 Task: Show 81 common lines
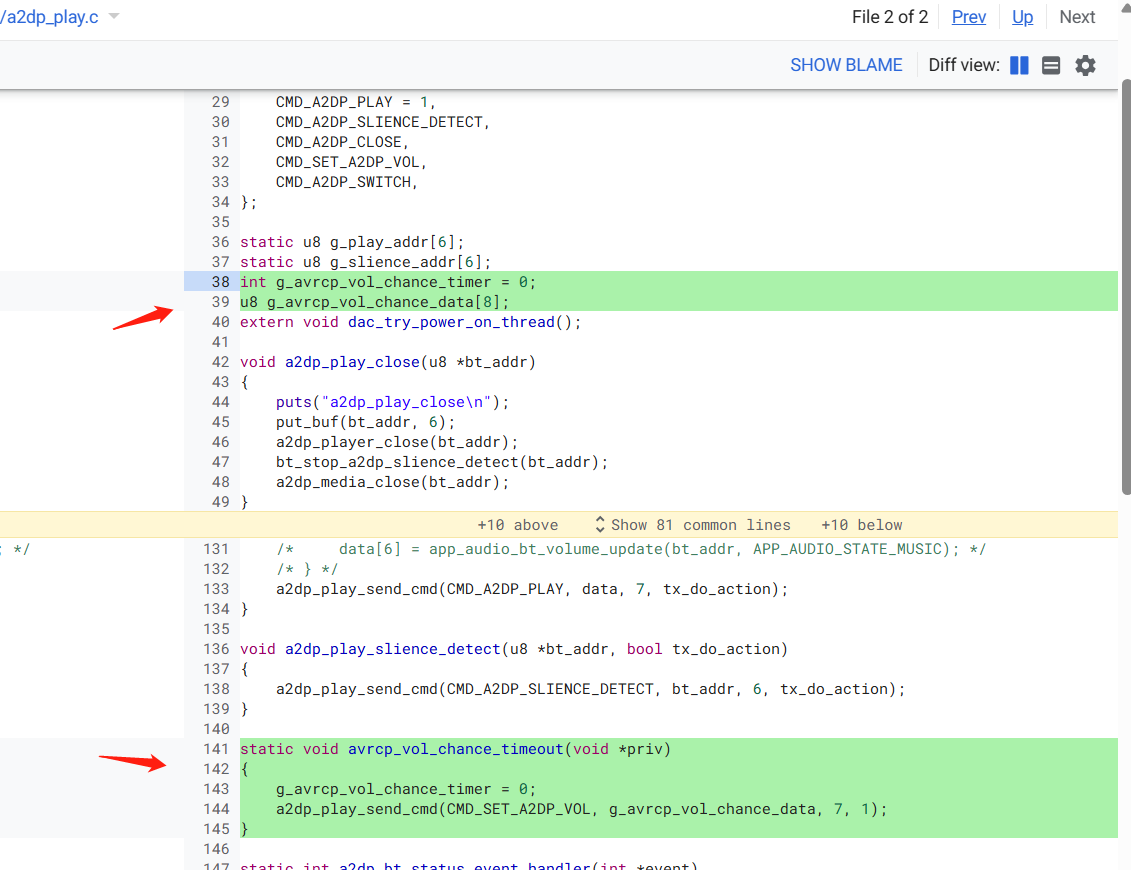click(x=692, y=525)
